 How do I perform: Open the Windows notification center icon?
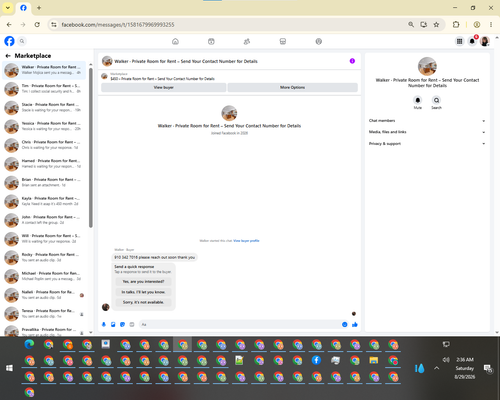tap(488, 368)
